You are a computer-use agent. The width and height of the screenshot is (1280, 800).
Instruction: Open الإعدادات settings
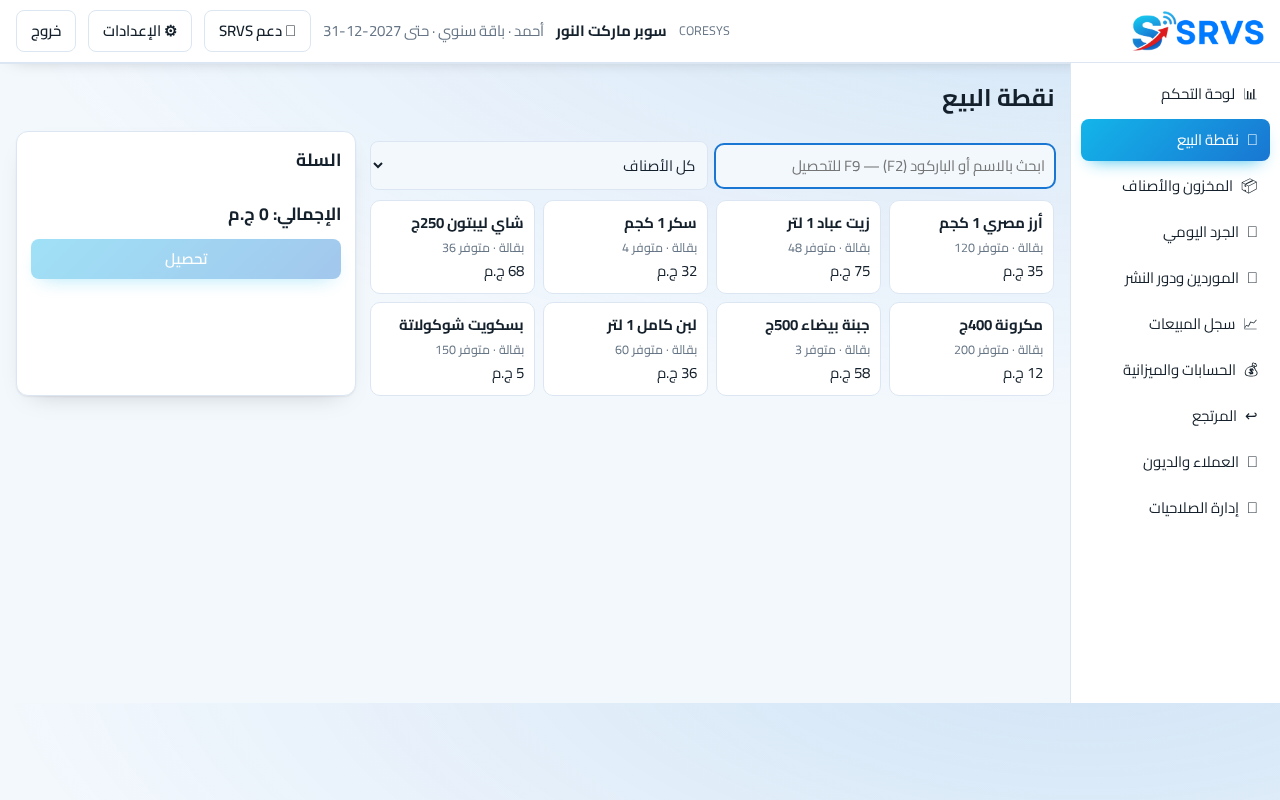[140, 31]
